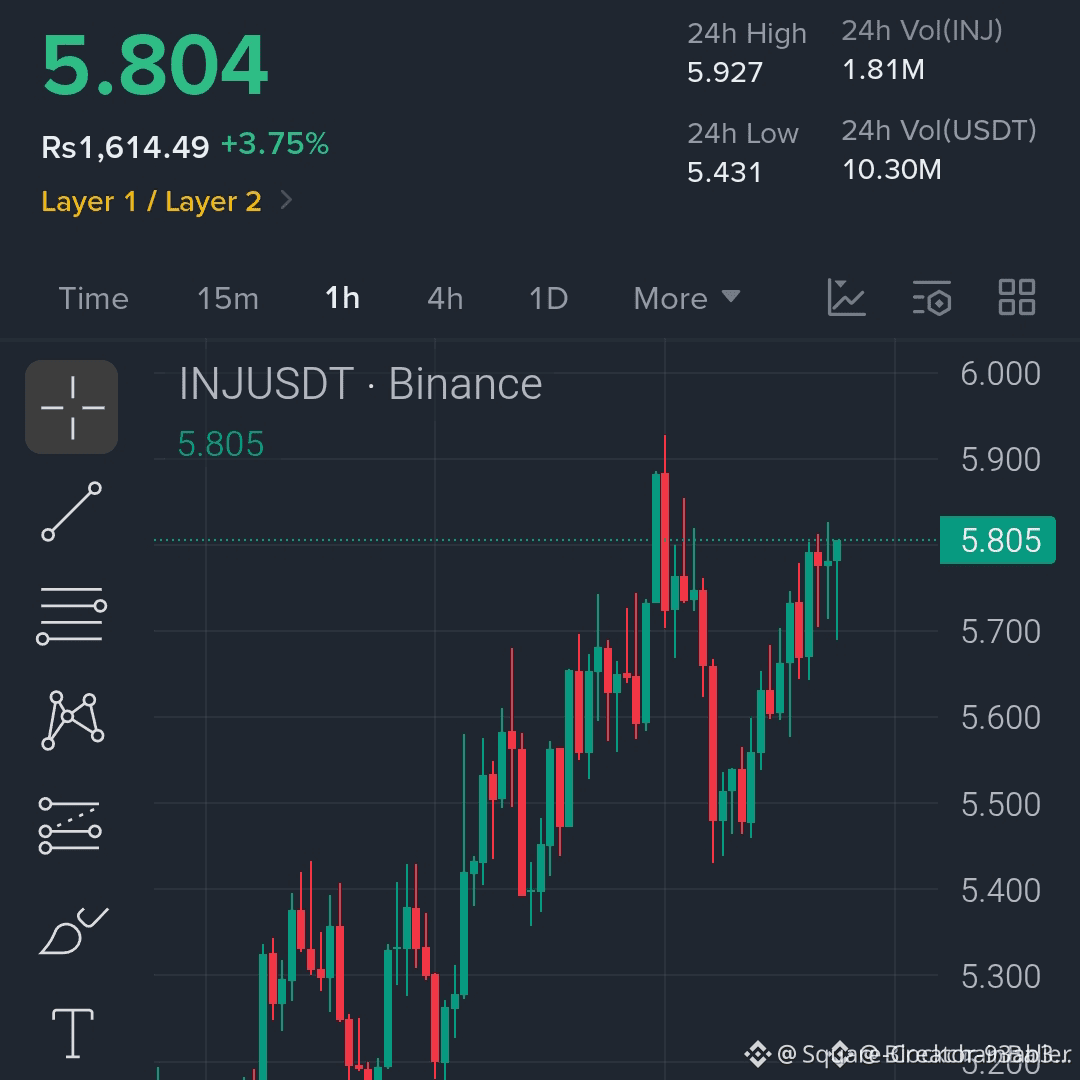Click the 24h Vol(INJ) value 1.81M

tap(883, 70)
